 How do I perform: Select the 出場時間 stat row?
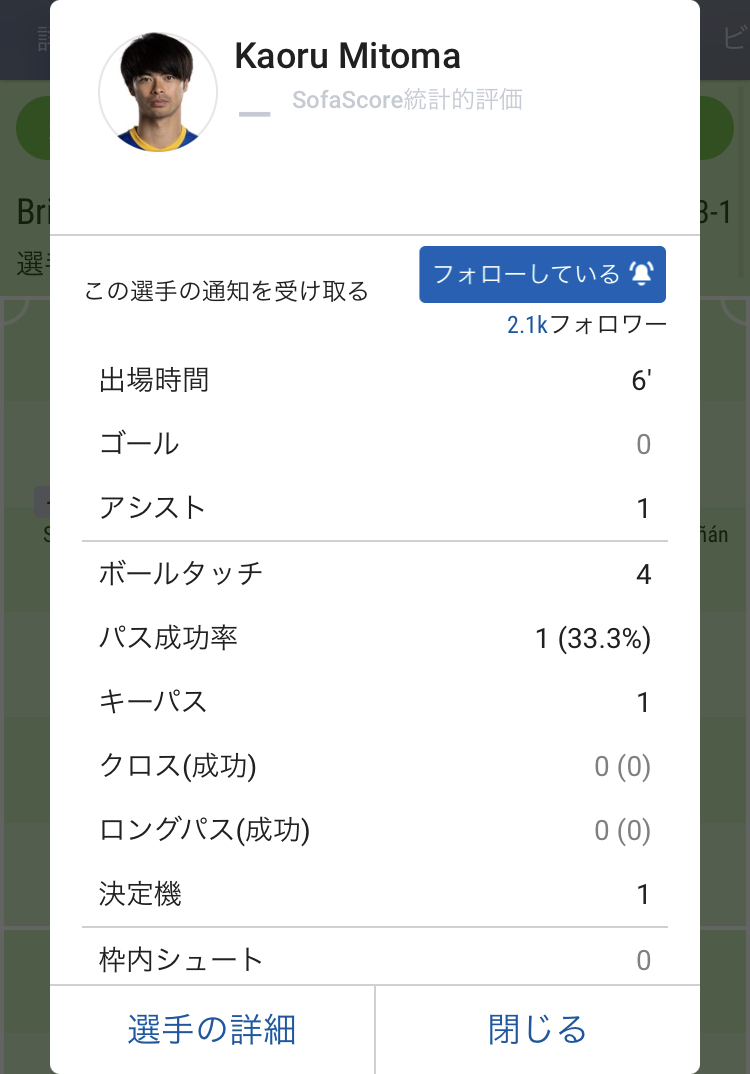pyautogui.click(x=375, y=380)
